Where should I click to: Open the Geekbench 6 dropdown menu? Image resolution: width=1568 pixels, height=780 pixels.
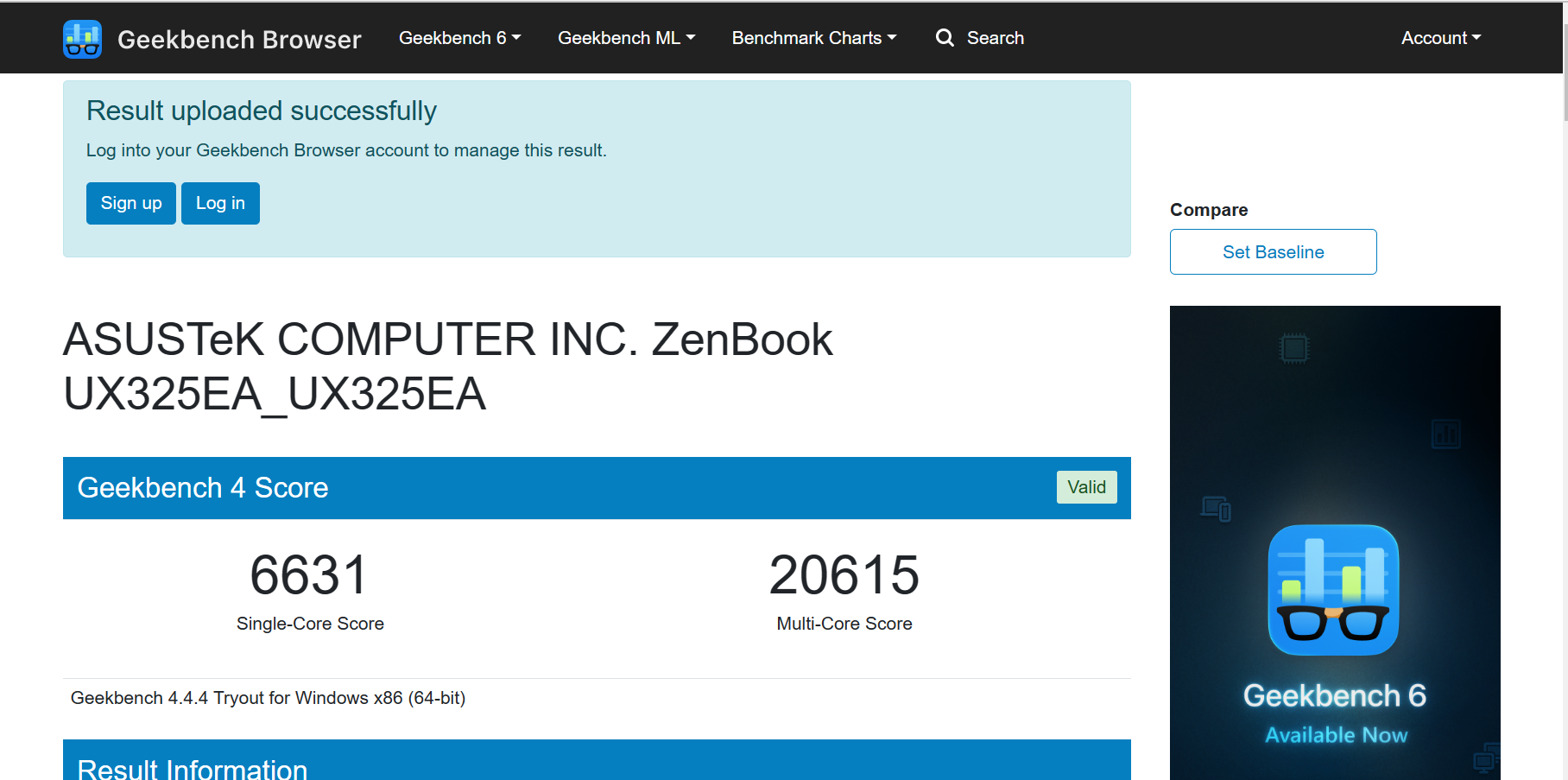tap(459, 38)
